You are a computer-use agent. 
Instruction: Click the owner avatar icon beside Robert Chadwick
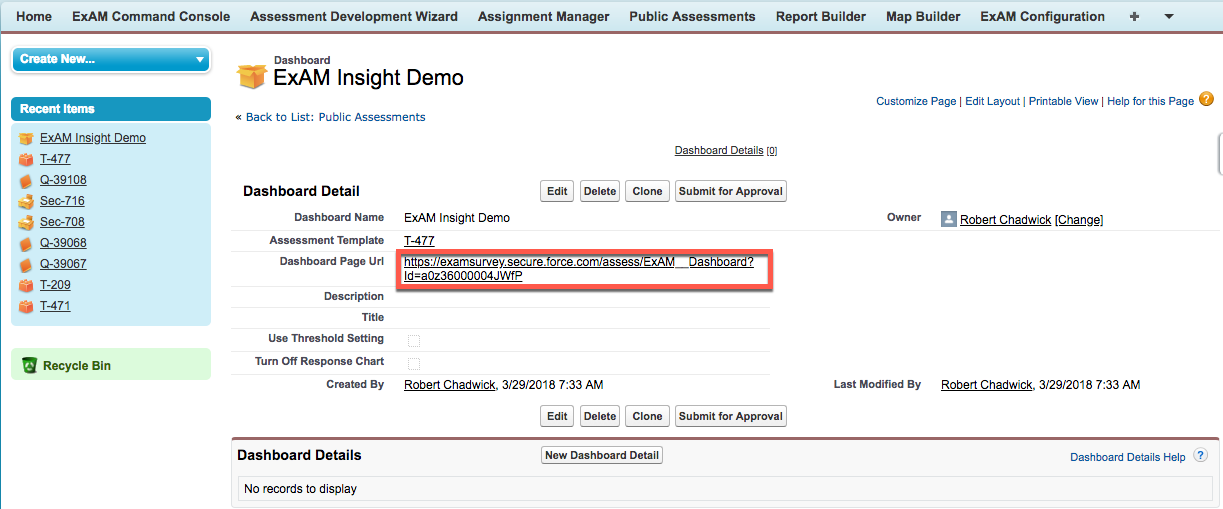[949, 219]
